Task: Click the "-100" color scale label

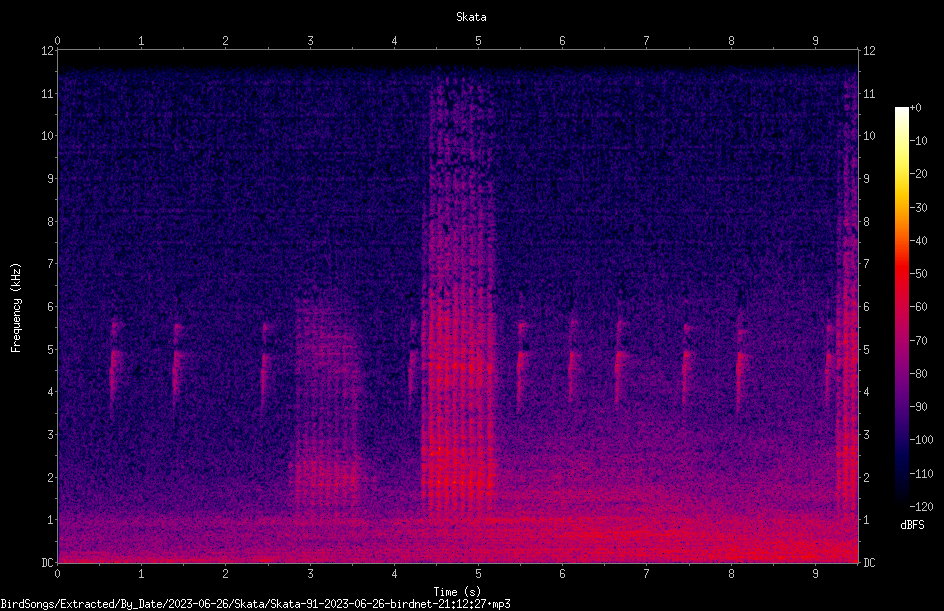Action: click(x=921, y=440)
